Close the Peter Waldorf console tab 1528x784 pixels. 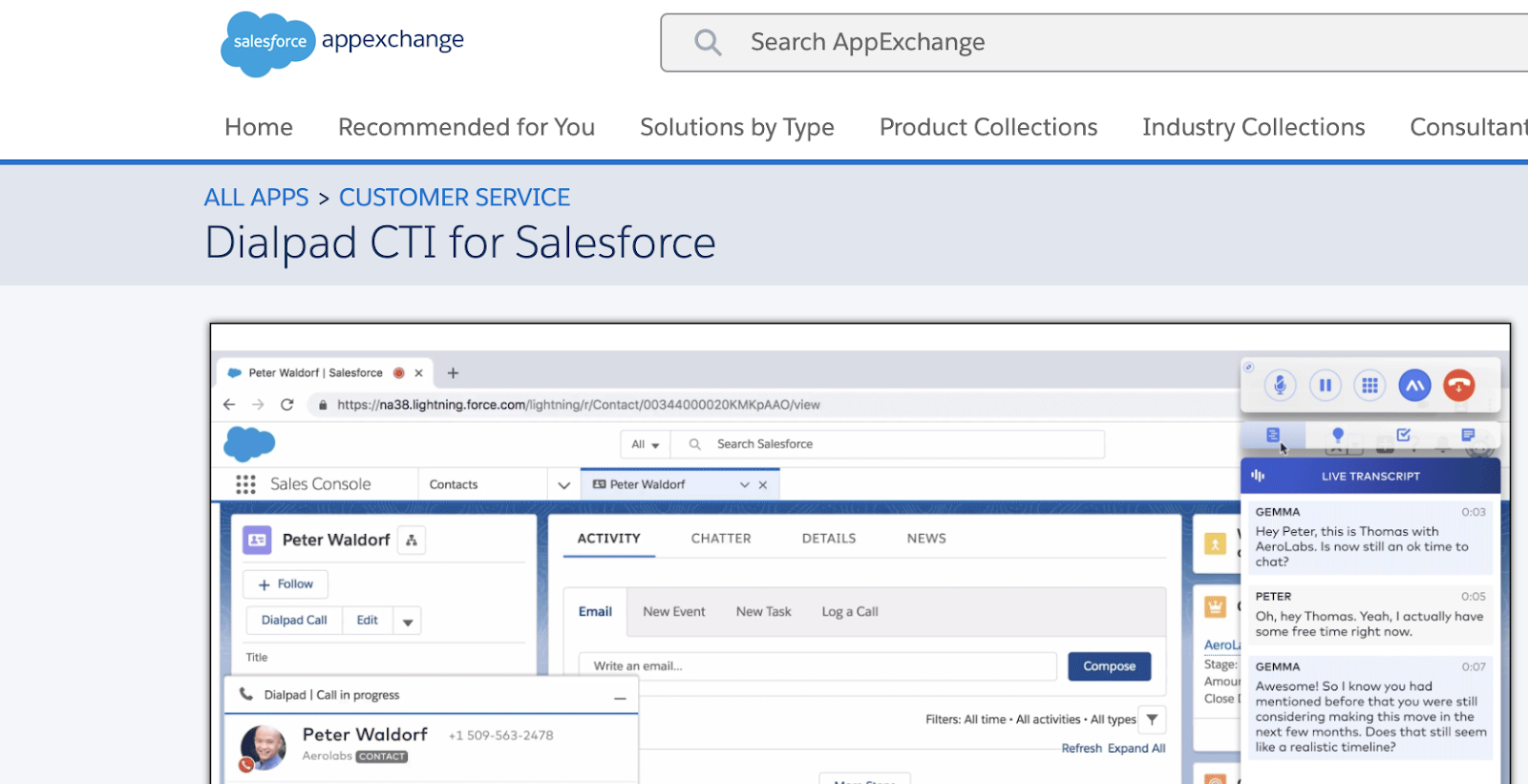tap(763, 485)
